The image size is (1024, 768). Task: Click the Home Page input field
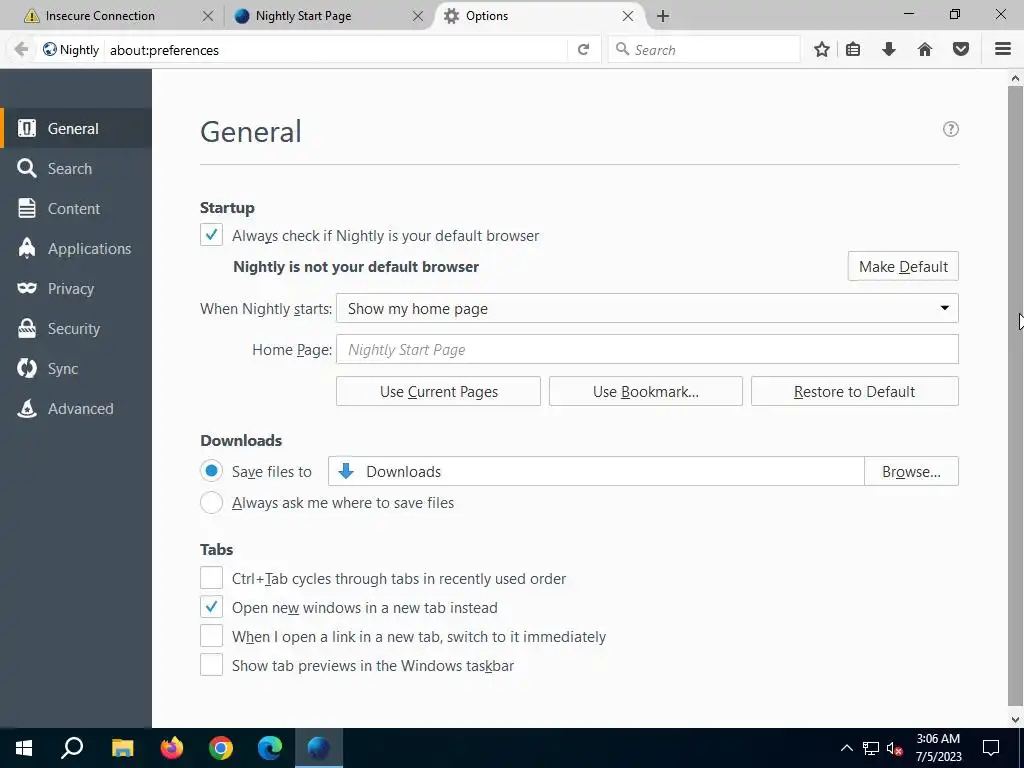pos(647,349)
